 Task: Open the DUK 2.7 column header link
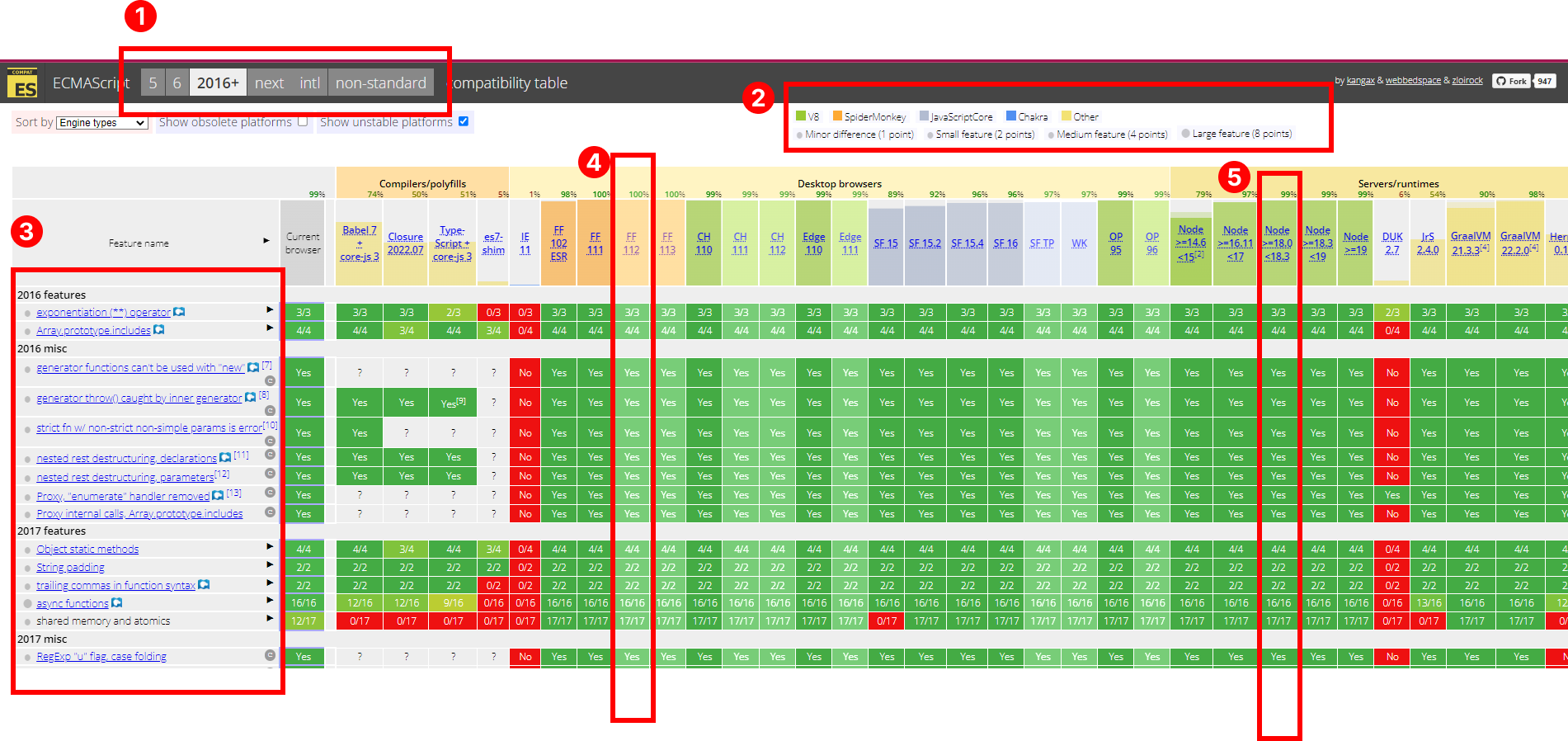coord(1392,243)
